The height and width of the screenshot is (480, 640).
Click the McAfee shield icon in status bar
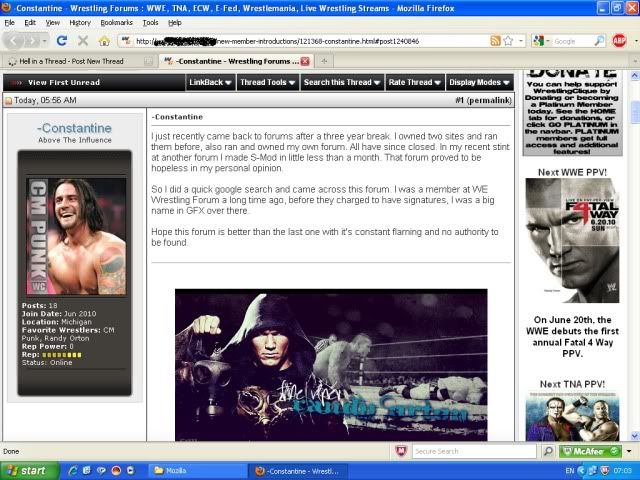click(401, 451)
